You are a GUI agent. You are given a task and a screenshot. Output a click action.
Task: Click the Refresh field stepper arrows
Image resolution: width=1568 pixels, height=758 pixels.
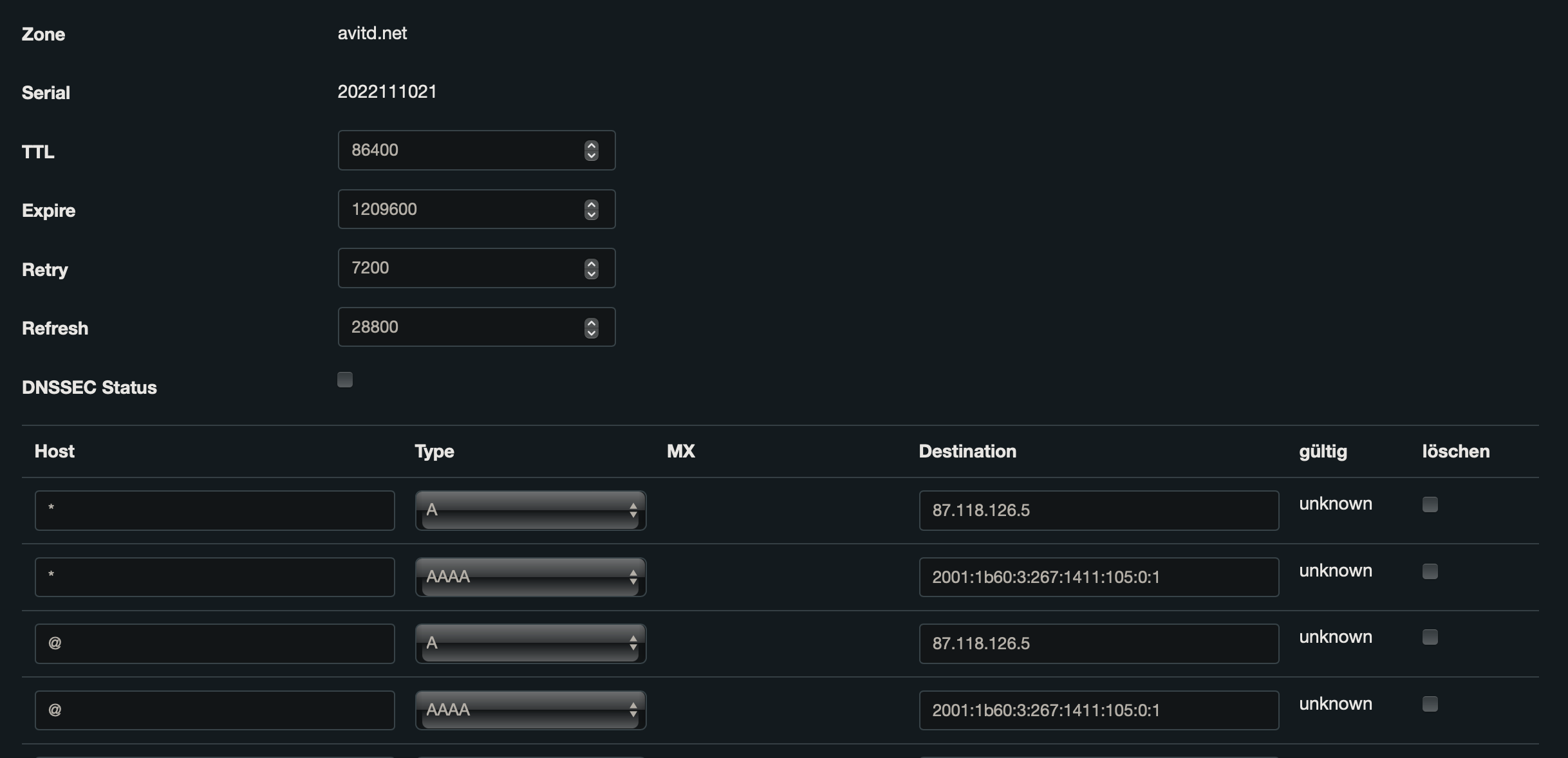(x=591, y=328)
